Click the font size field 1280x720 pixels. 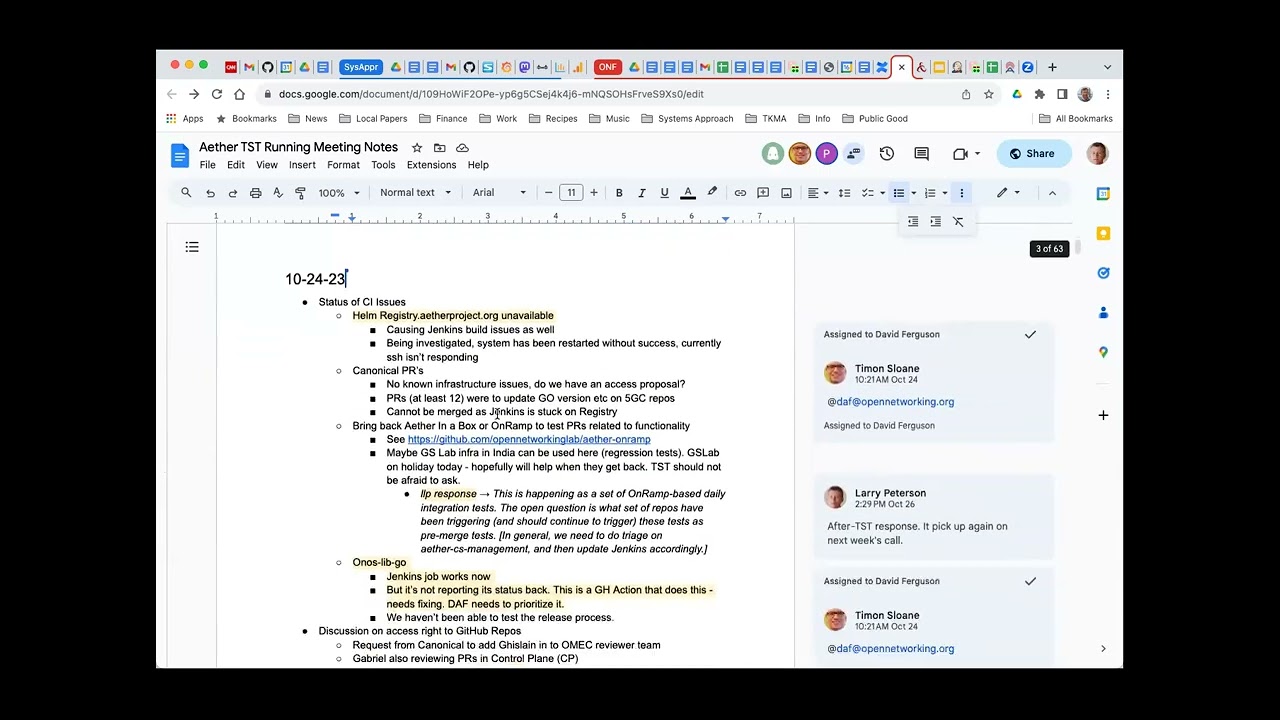coord(571,193)
